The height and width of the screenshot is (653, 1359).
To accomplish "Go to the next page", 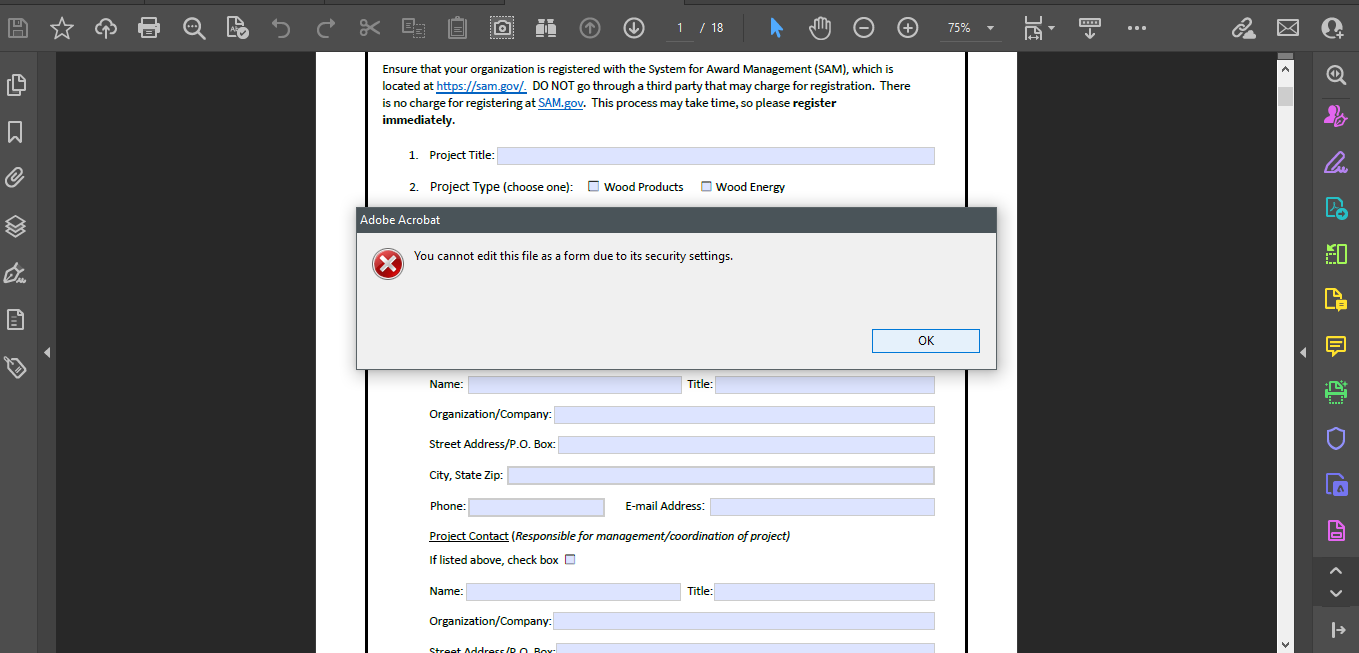I will point(634,28).
